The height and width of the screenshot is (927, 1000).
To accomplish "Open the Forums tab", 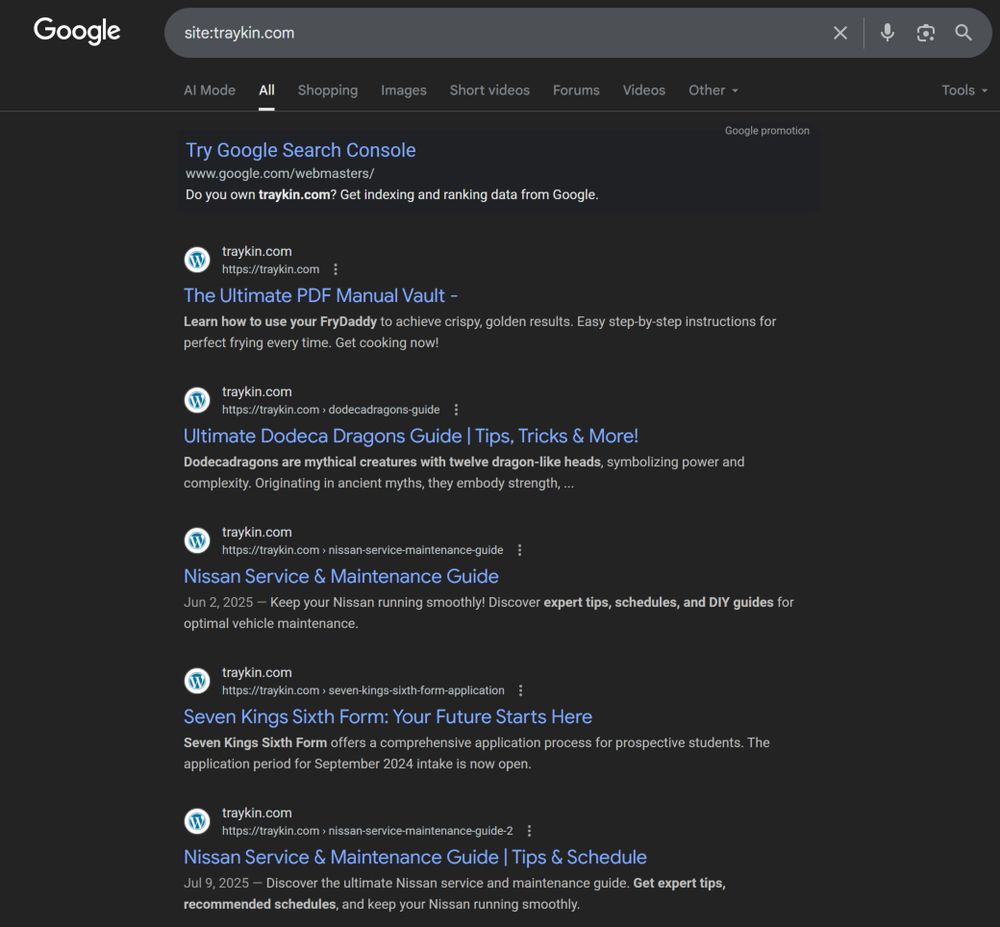I will pos(576,90).
